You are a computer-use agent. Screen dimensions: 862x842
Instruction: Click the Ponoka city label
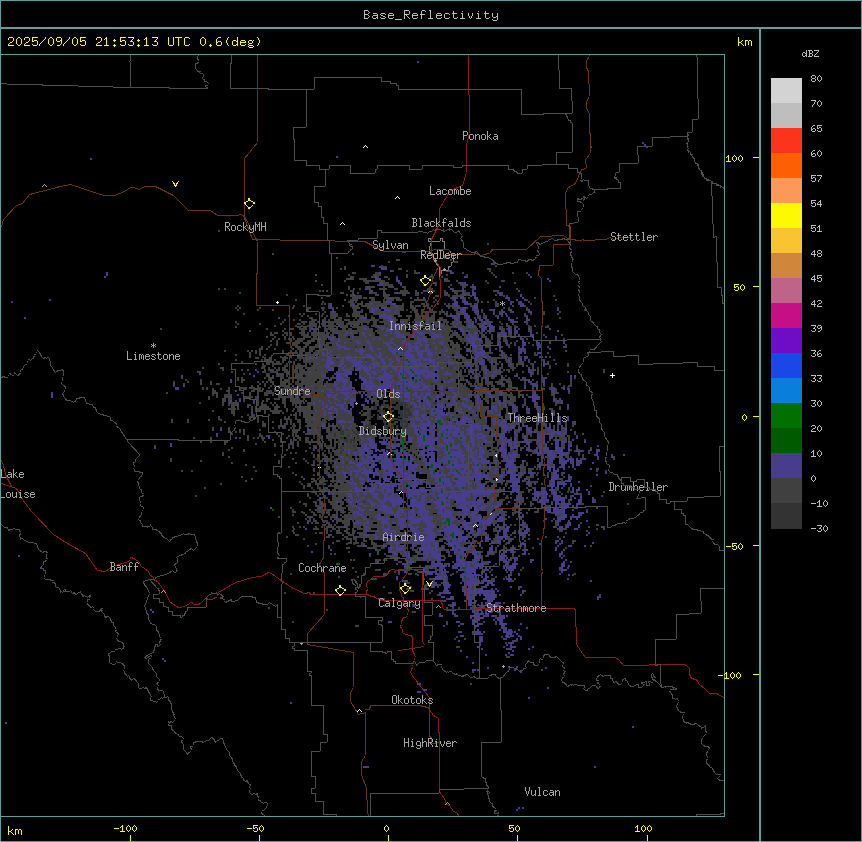(480, 136)
